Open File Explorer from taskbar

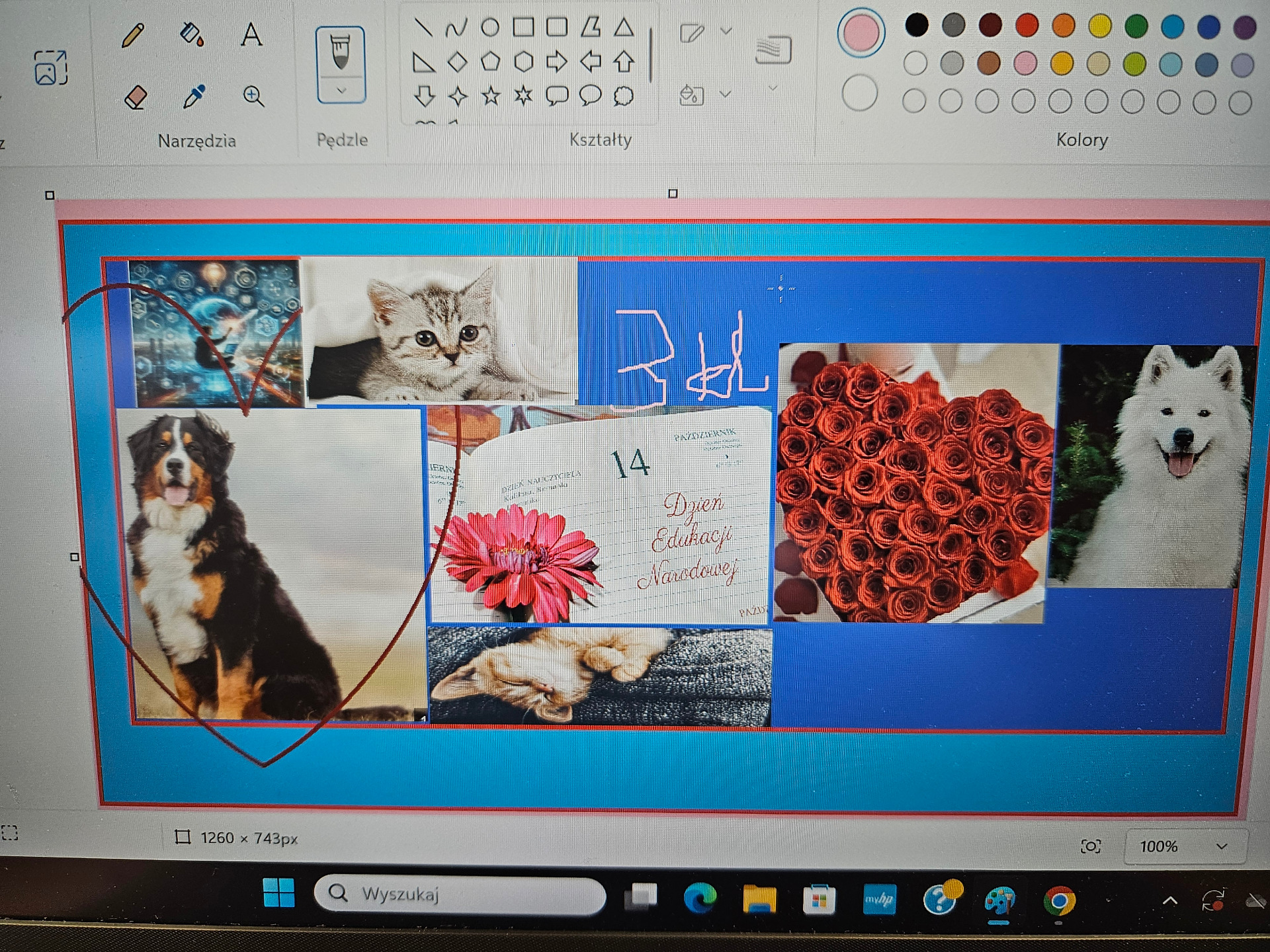tap(759, 899)
